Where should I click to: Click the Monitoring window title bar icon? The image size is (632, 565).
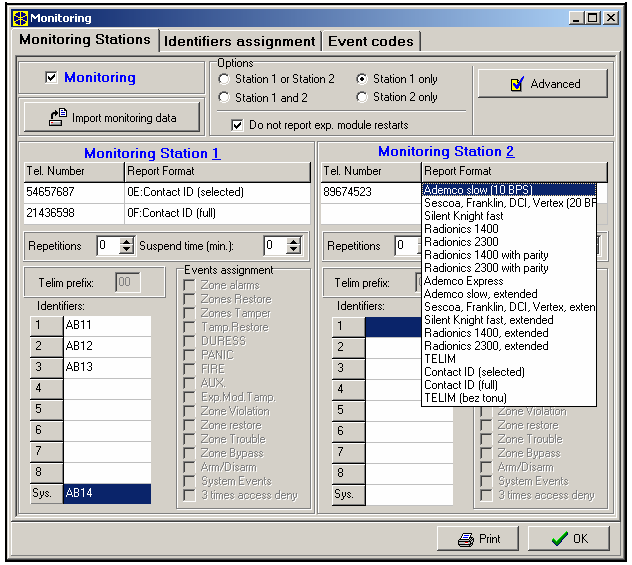20,18
